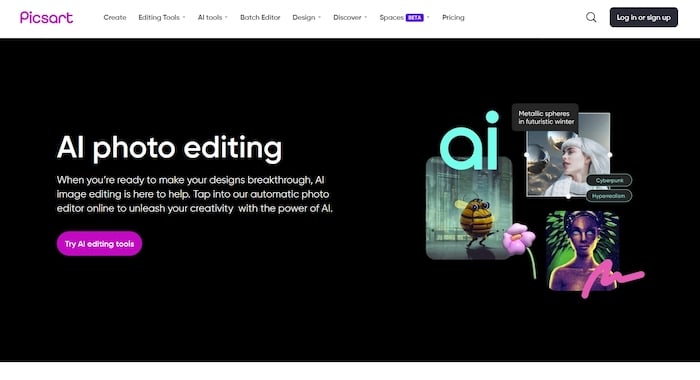
Task: Open the Discover menu
Action: pos(347,17)
